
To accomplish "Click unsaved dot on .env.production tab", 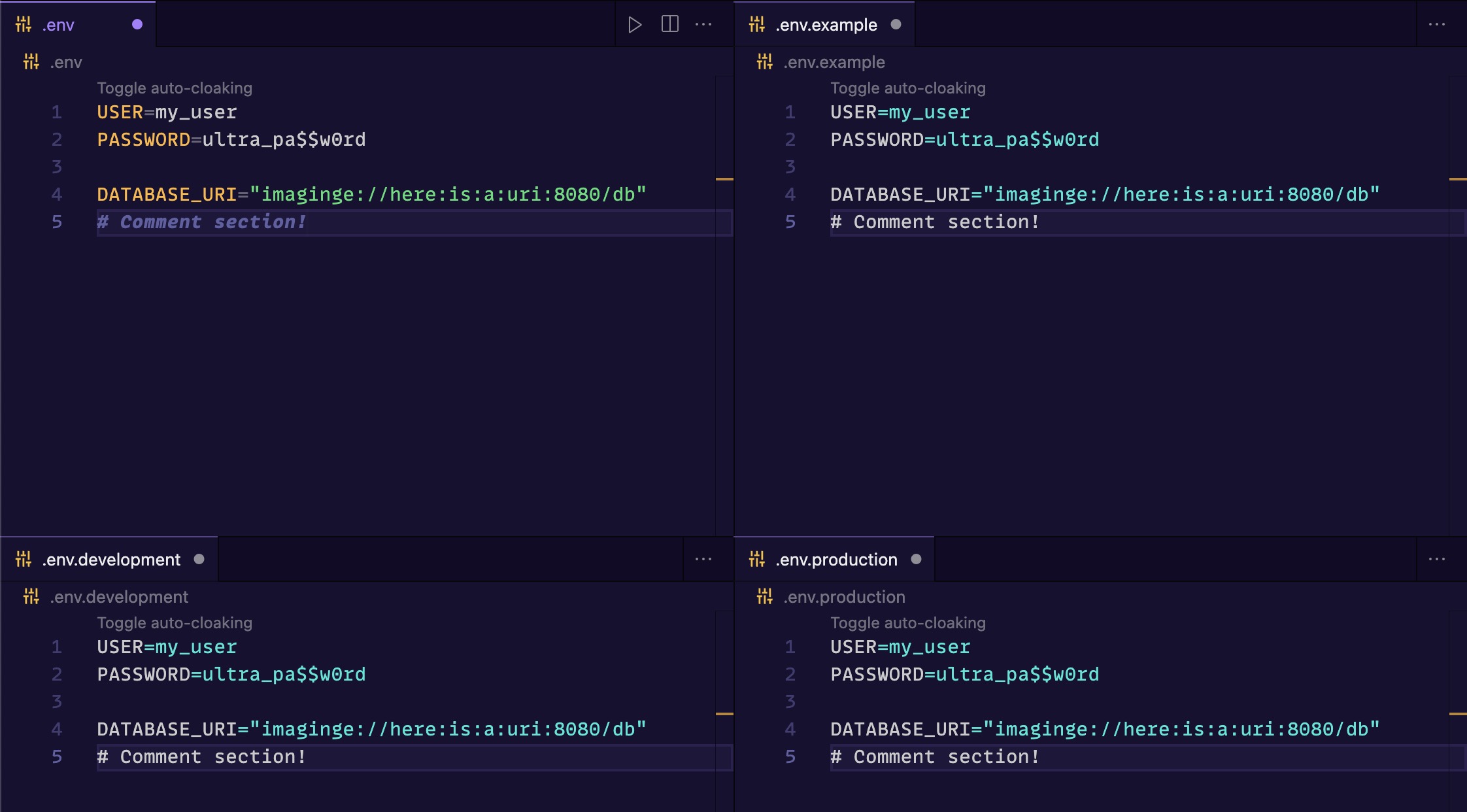I will [x=917, y=559].
